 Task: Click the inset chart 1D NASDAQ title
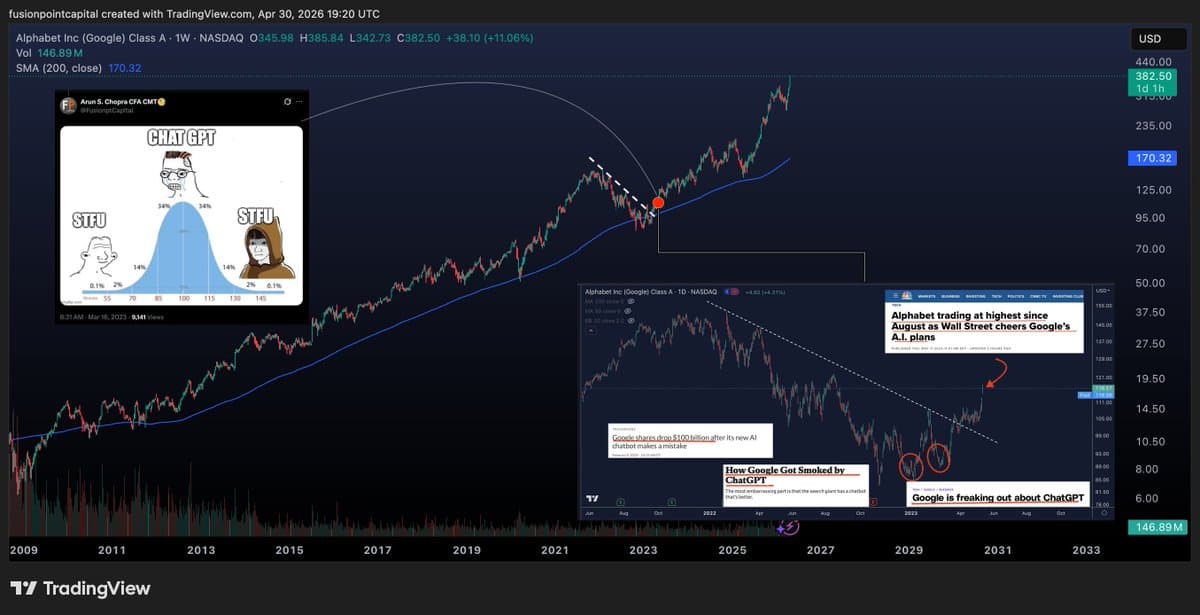pos(652,291)
